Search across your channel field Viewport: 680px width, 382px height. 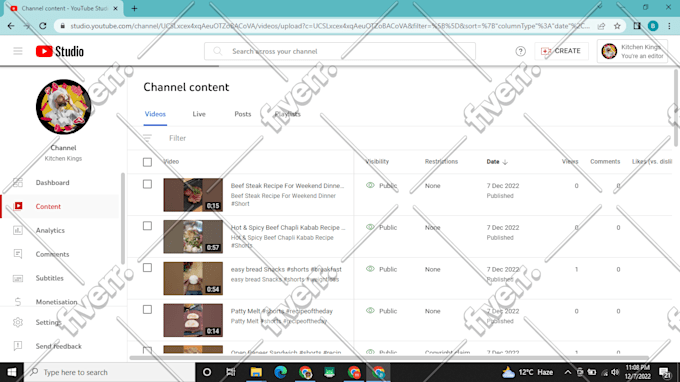(x=340, y=51)
